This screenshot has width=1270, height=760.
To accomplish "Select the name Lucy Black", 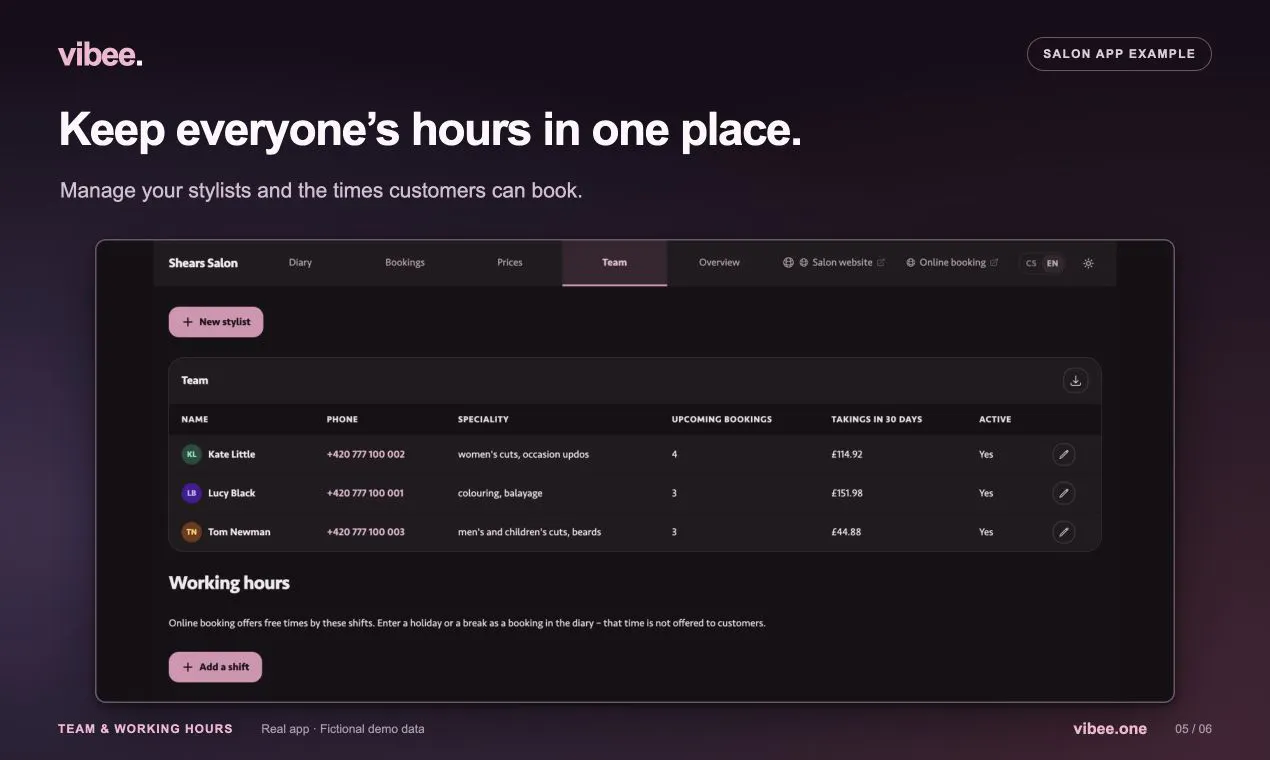I will (231, 493).
